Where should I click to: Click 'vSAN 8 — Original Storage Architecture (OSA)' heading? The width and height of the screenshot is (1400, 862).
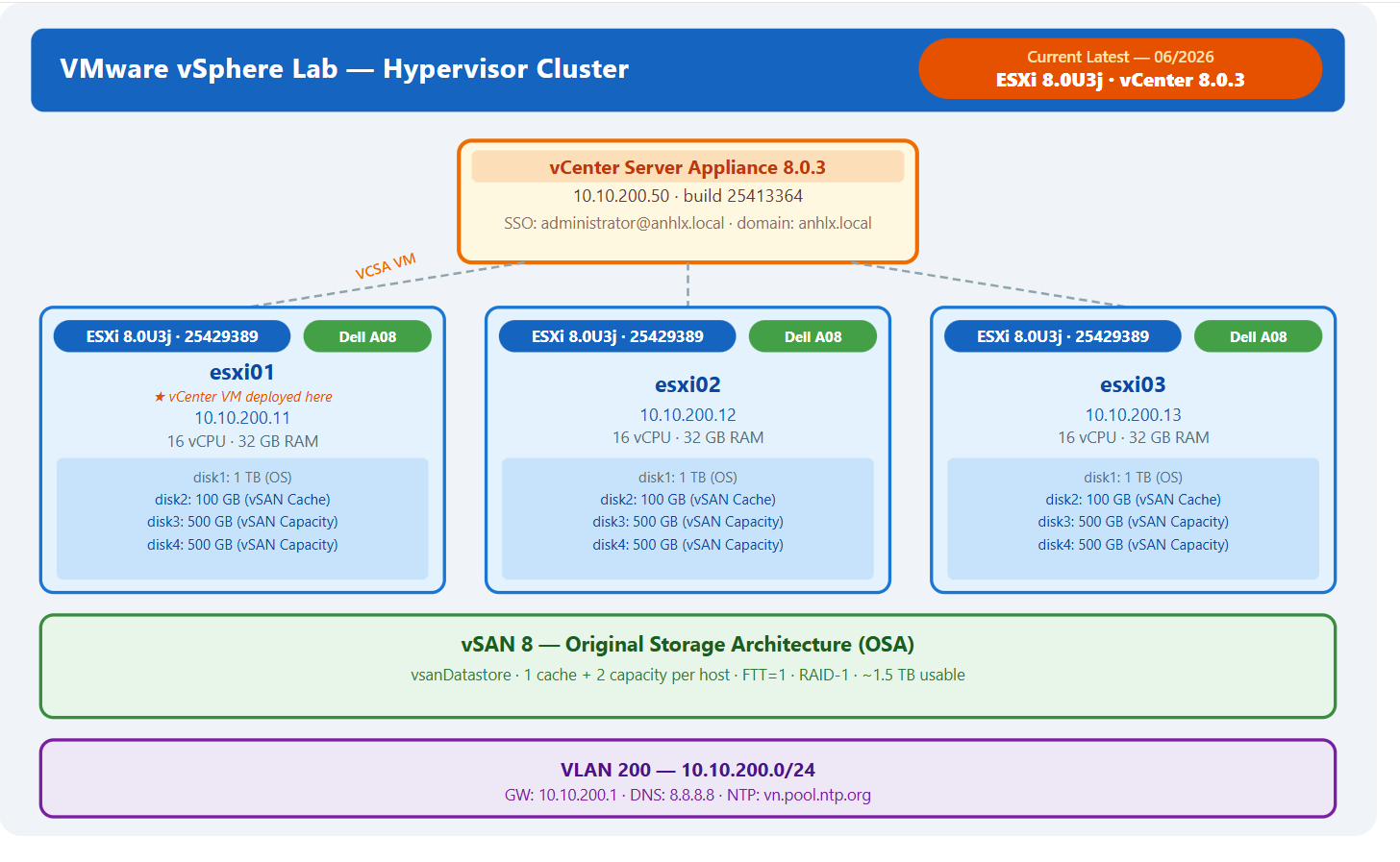[687, 645]
